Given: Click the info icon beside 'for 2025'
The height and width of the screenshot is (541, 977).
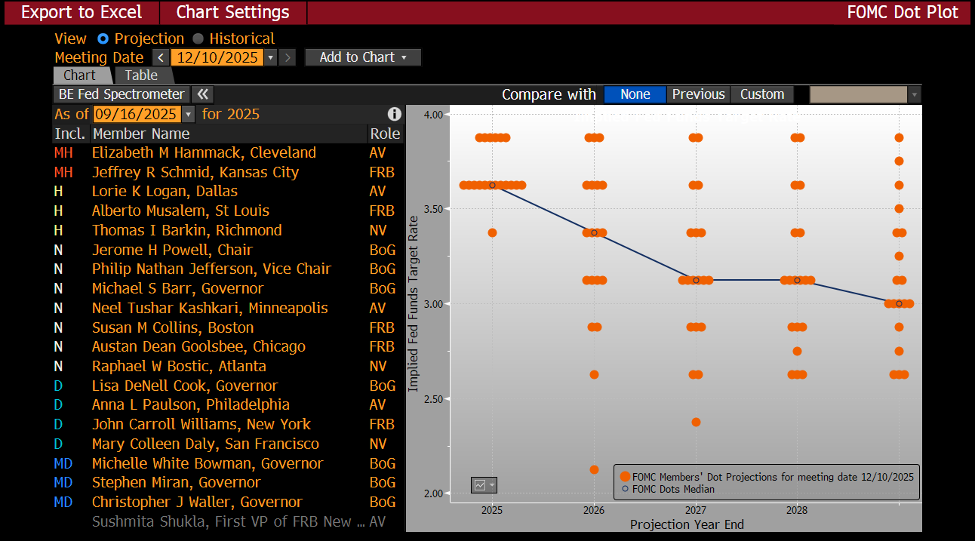Looking at the screenshot, I should pyautogui.click(x=394, y=114).
